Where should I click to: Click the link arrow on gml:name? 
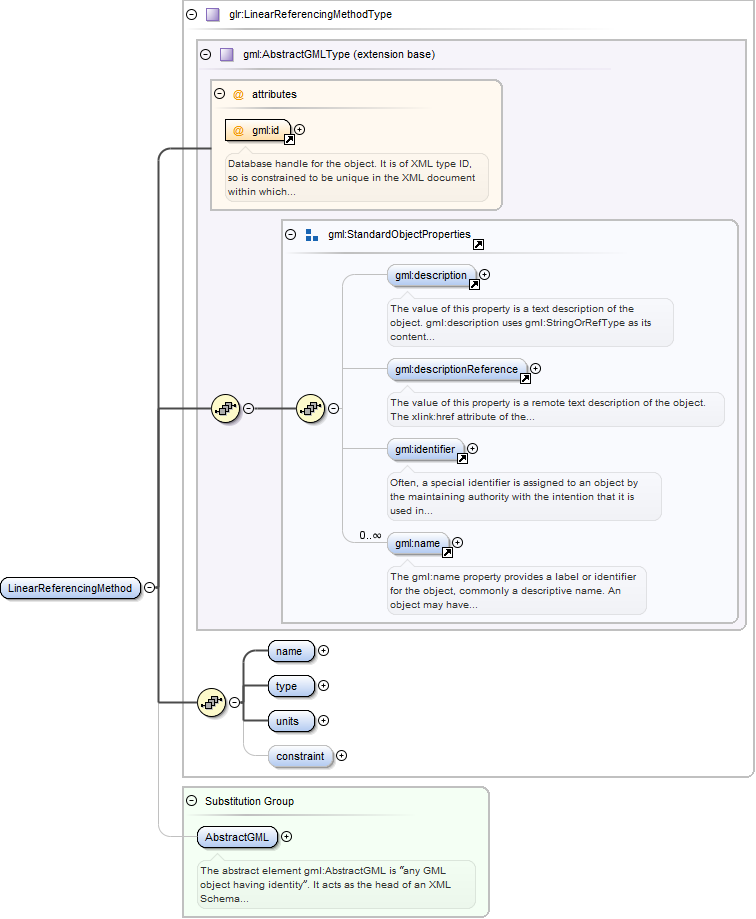[x=447, y=552]
